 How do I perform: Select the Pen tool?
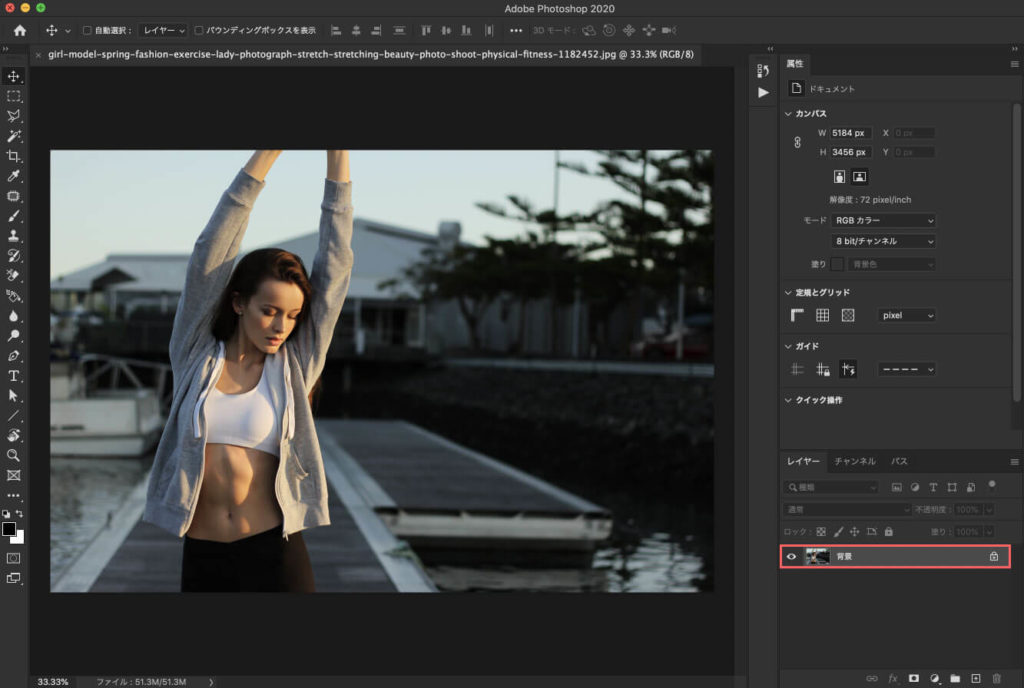[13, 356]
